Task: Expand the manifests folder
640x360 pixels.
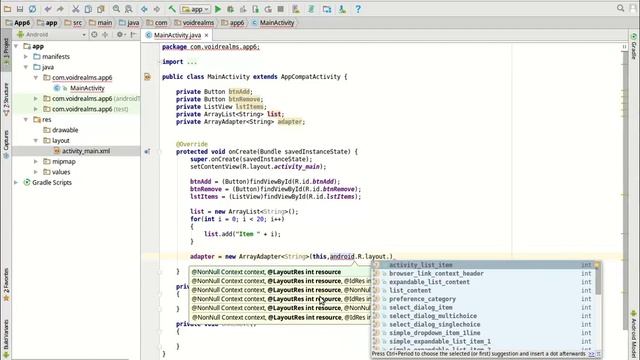Action: (x=26, y=57)
